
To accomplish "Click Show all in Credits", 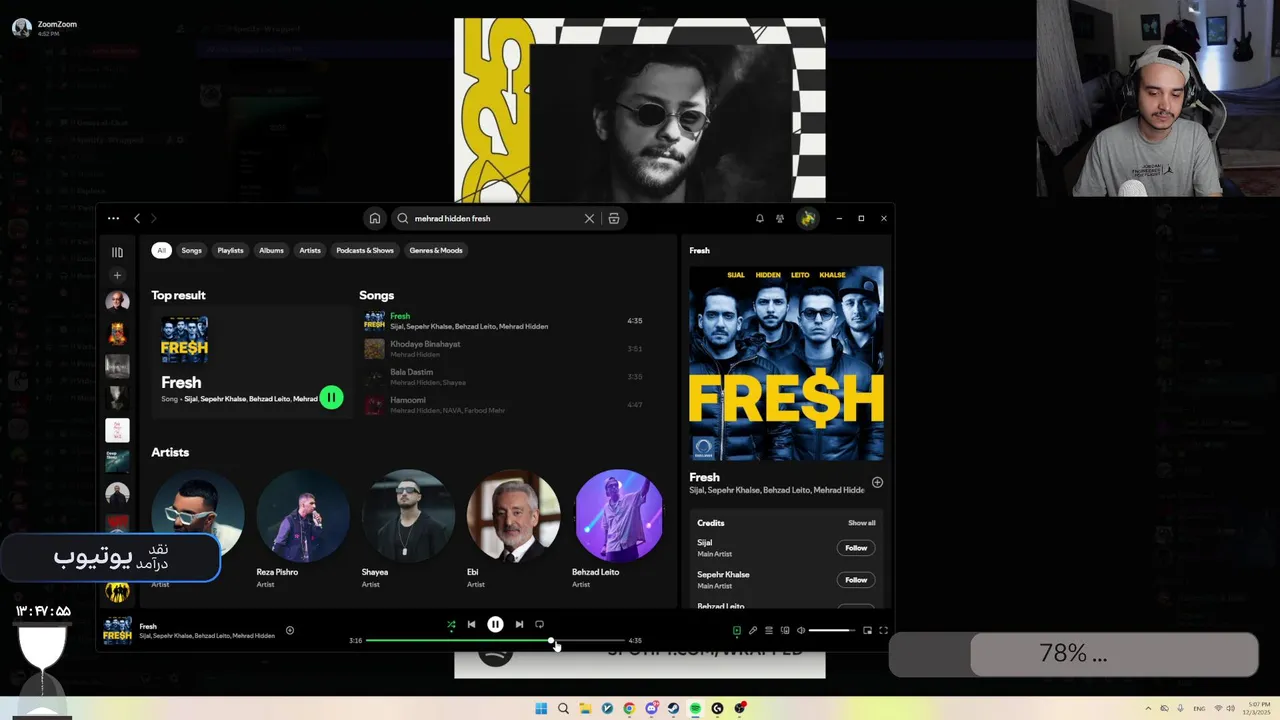I will pos(861,523).
